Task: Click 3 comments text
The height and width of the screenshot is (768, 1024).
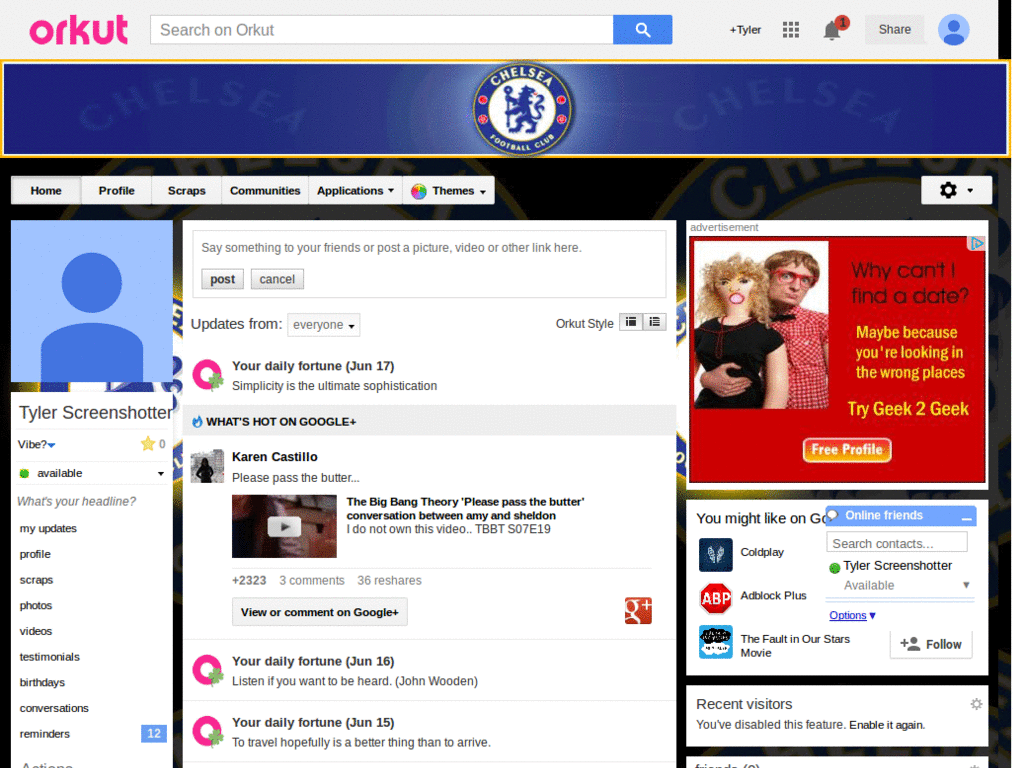Action: click(312, 581)
